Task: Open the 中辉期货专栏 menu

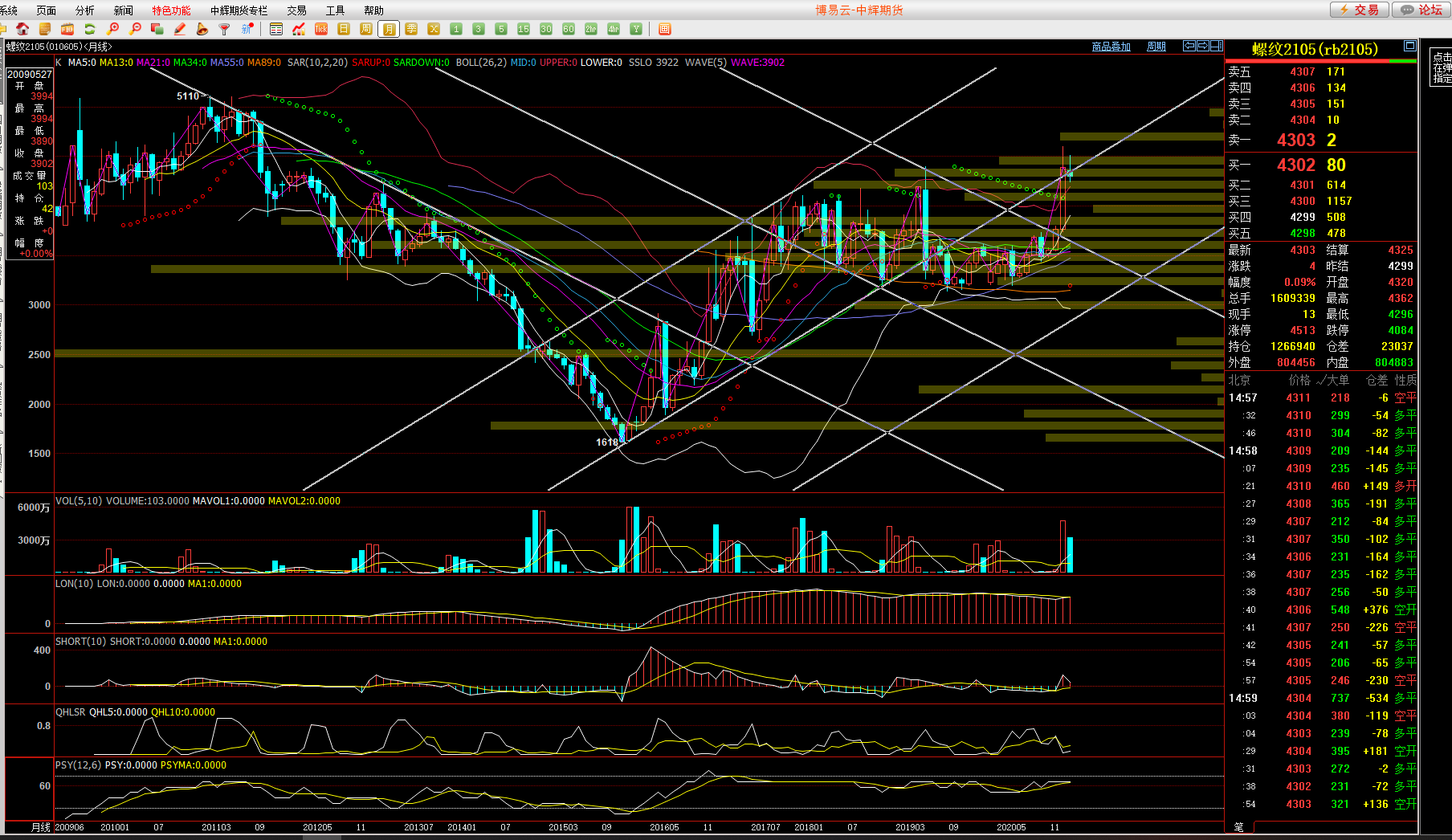Action: pyautogui.click(x=239, y=10)
